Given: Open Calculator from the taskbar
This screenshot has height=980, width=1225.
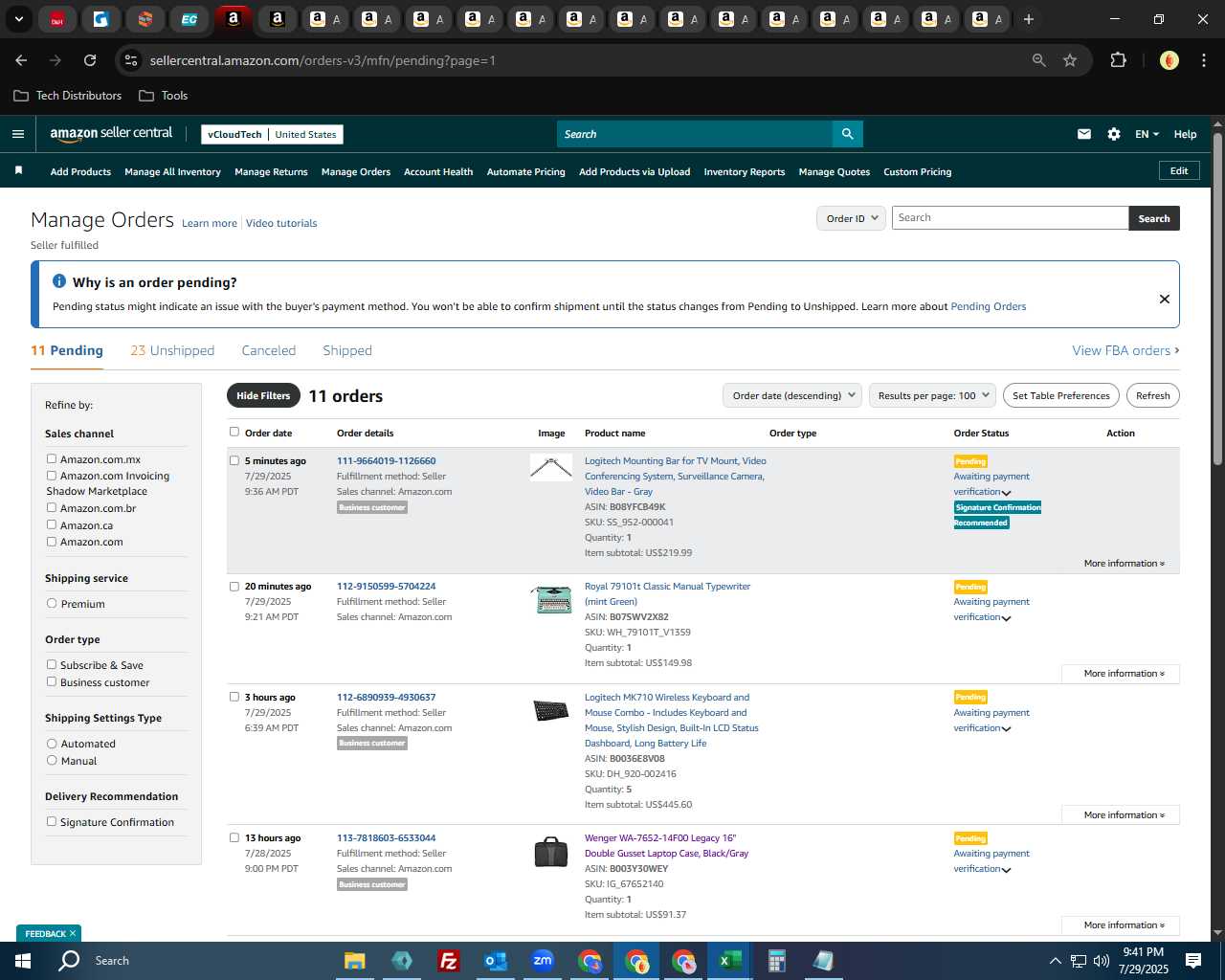Looking at the screenshot, I should pos(776,961).
